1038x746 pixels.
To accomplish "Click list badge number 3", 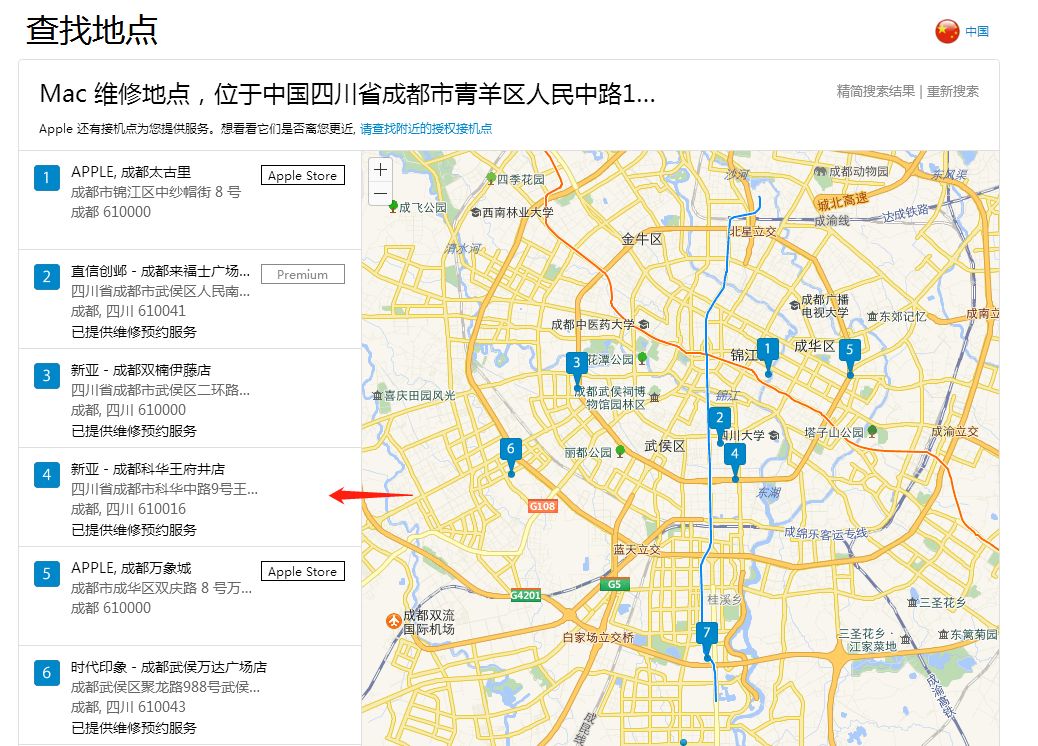I will [x=46, y=376].
